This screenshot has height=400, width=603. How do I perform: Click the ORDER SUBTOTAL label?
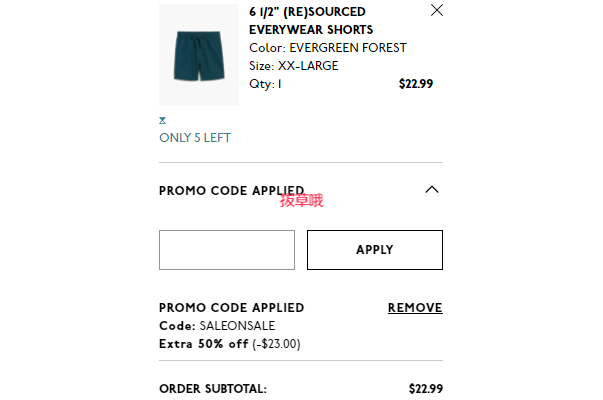point(213,389)
